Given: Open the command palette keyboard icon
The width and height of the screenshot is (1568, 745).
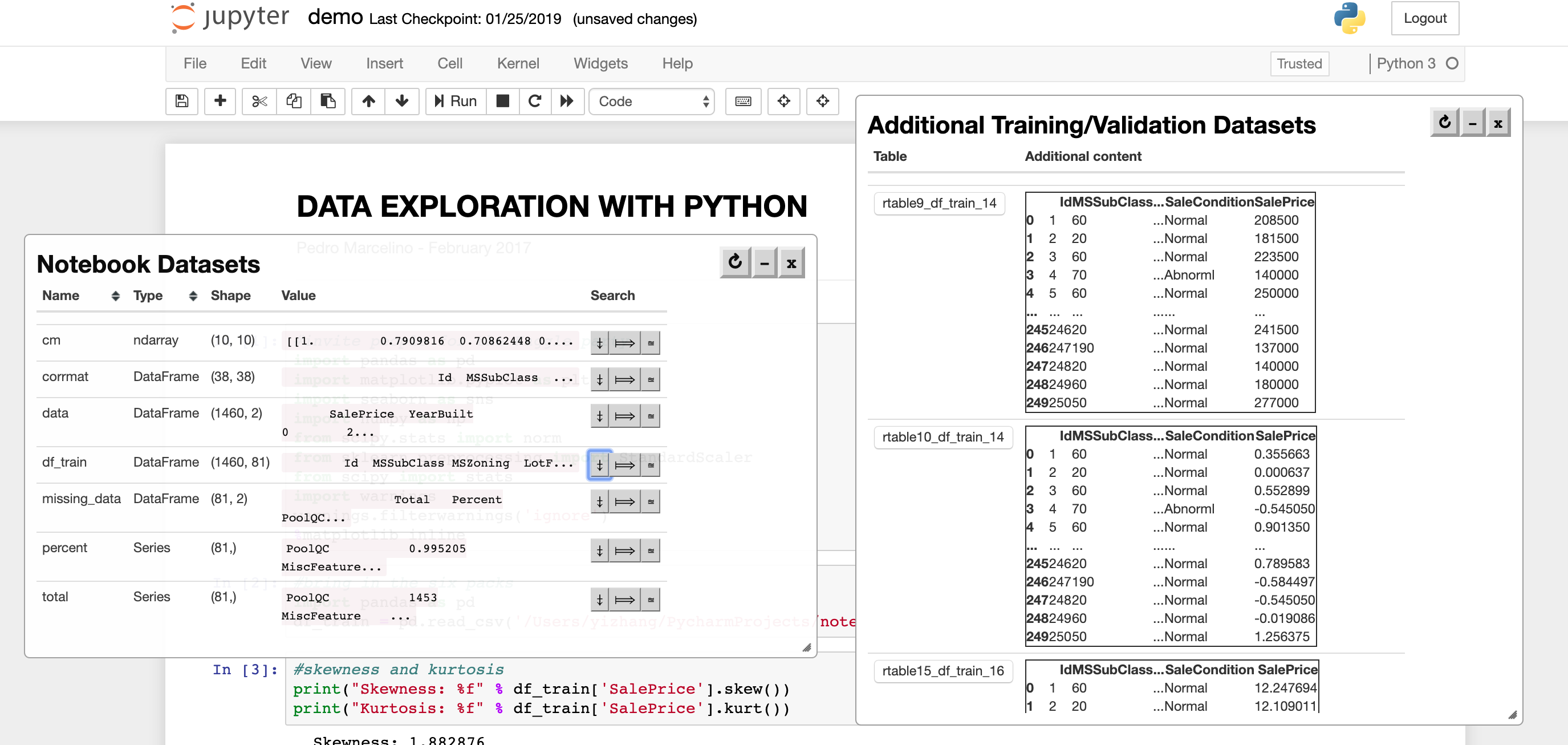Looking at the screenshot, I should pos(743,101).
